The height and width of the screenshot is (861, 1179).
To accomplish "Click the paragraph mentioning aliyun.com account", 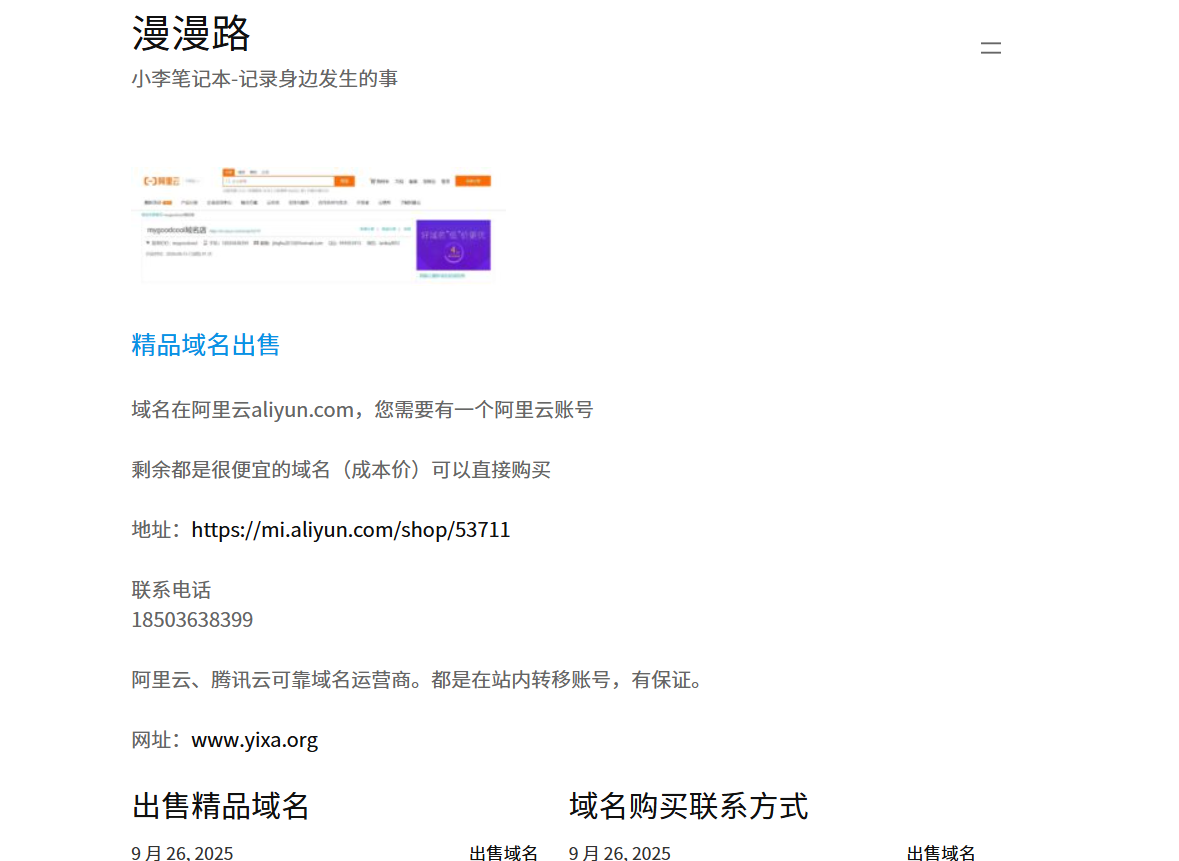I will (x=361, y=410).
